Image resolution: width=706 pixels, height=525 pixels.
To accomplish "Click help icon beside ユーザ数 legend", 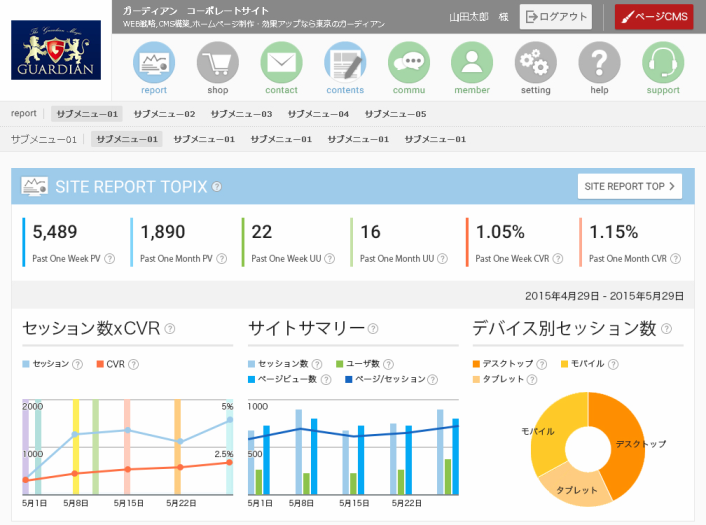I will (x=389, y=364).
